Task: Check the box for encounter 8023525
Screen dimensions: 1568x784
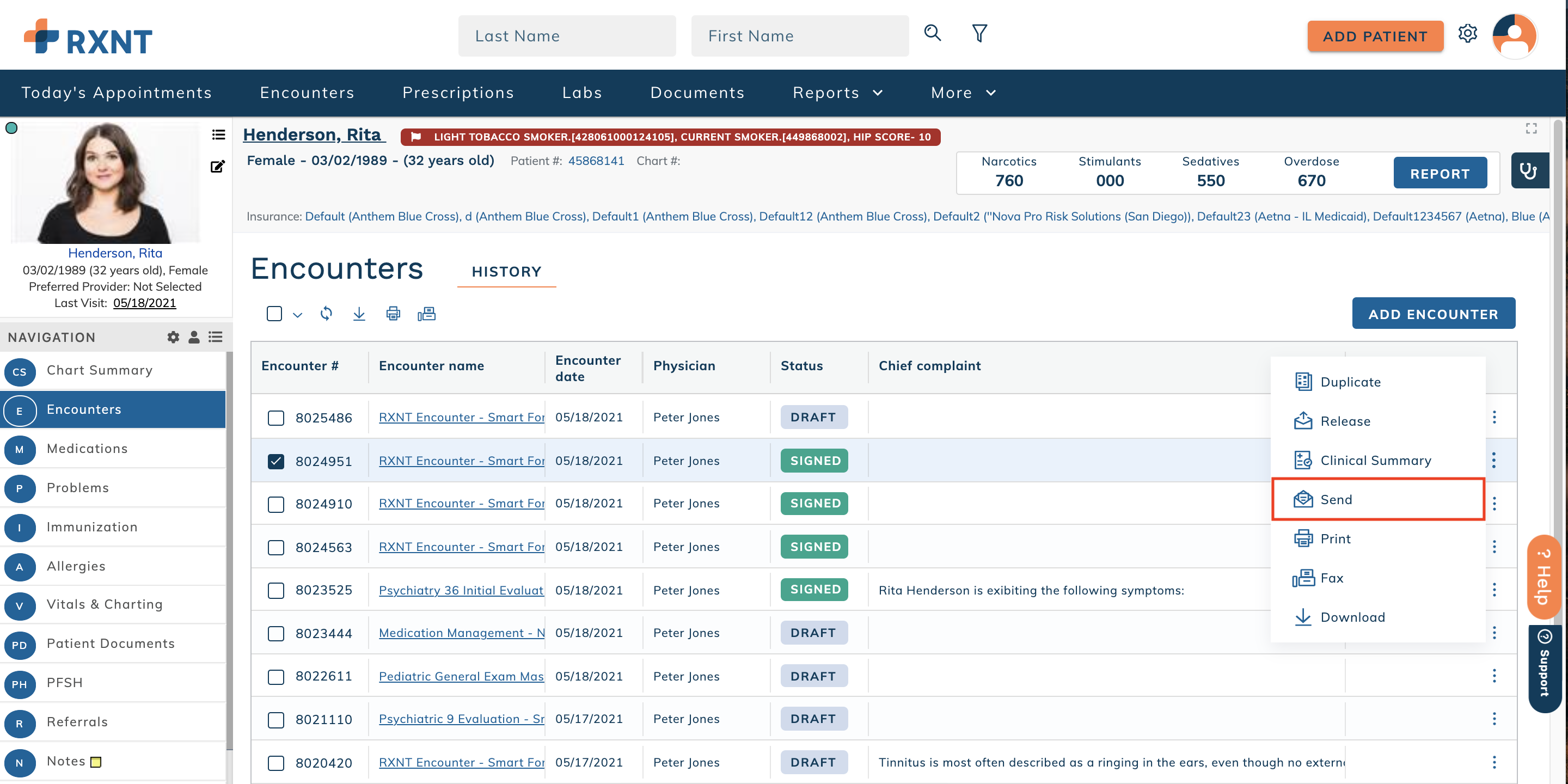Action: (x=277, y=590)
